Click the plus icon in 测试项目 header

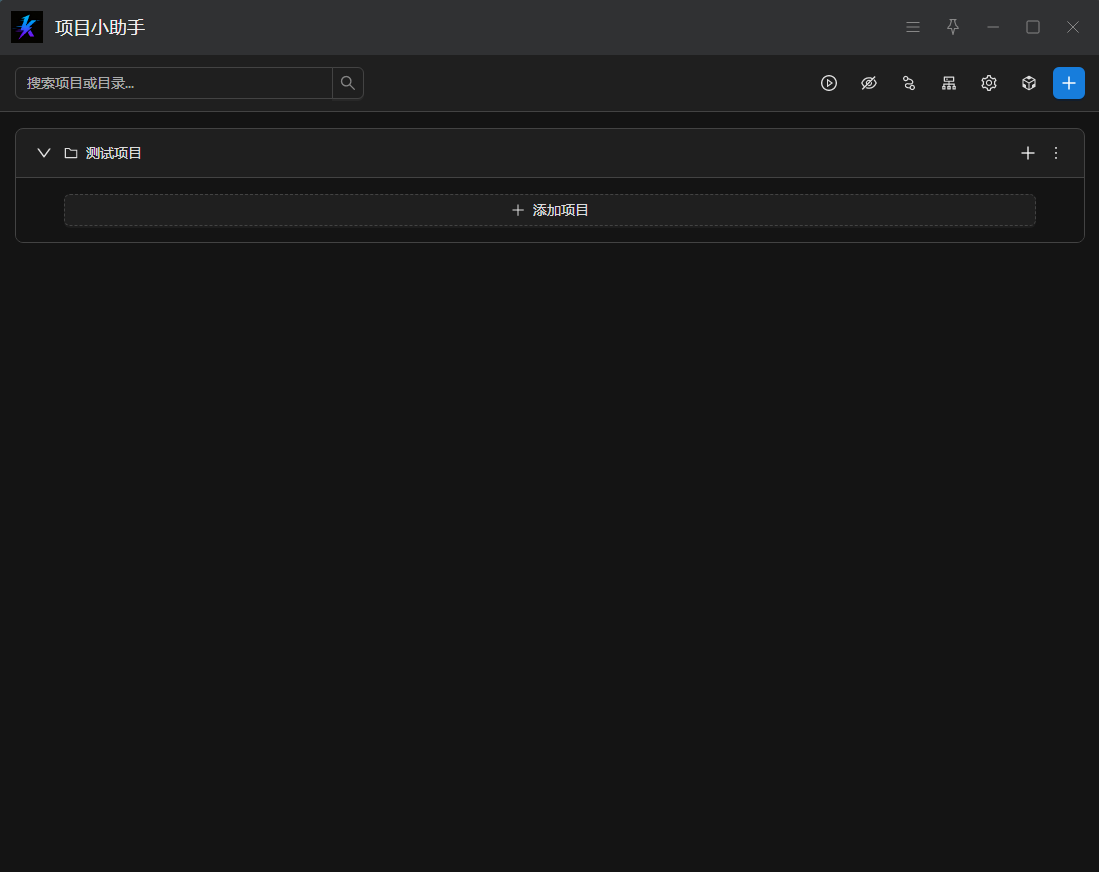(1028, 153)
